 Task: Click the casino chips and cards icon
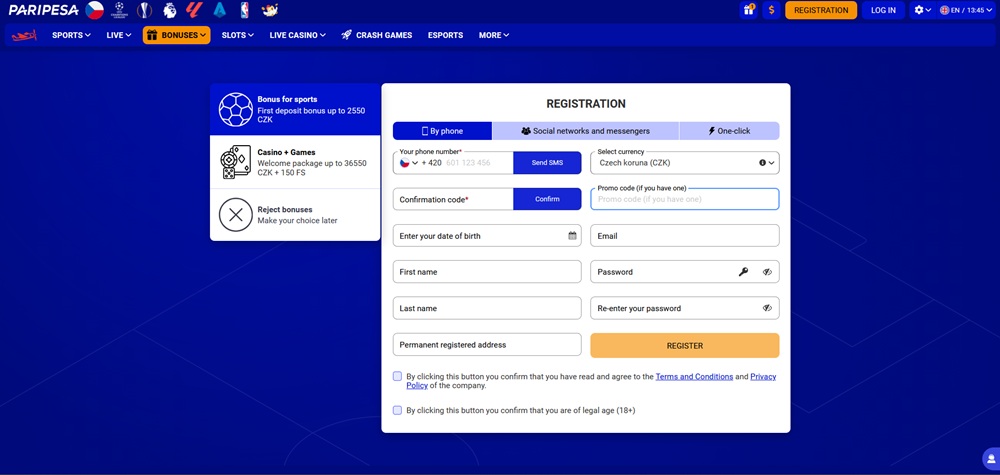pos(235,162)
